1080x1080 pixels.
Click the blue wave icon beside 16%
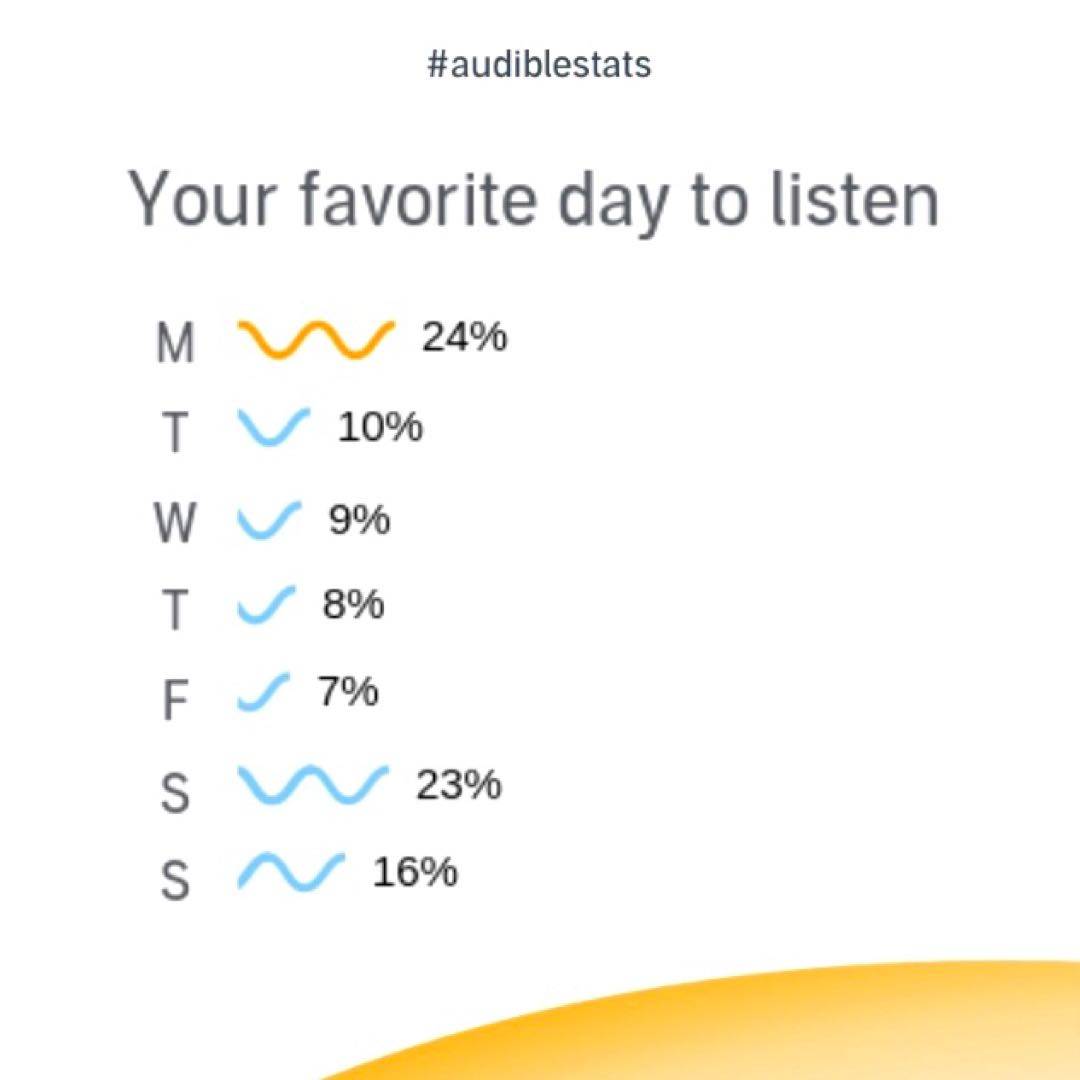click(x=291, y=872)
